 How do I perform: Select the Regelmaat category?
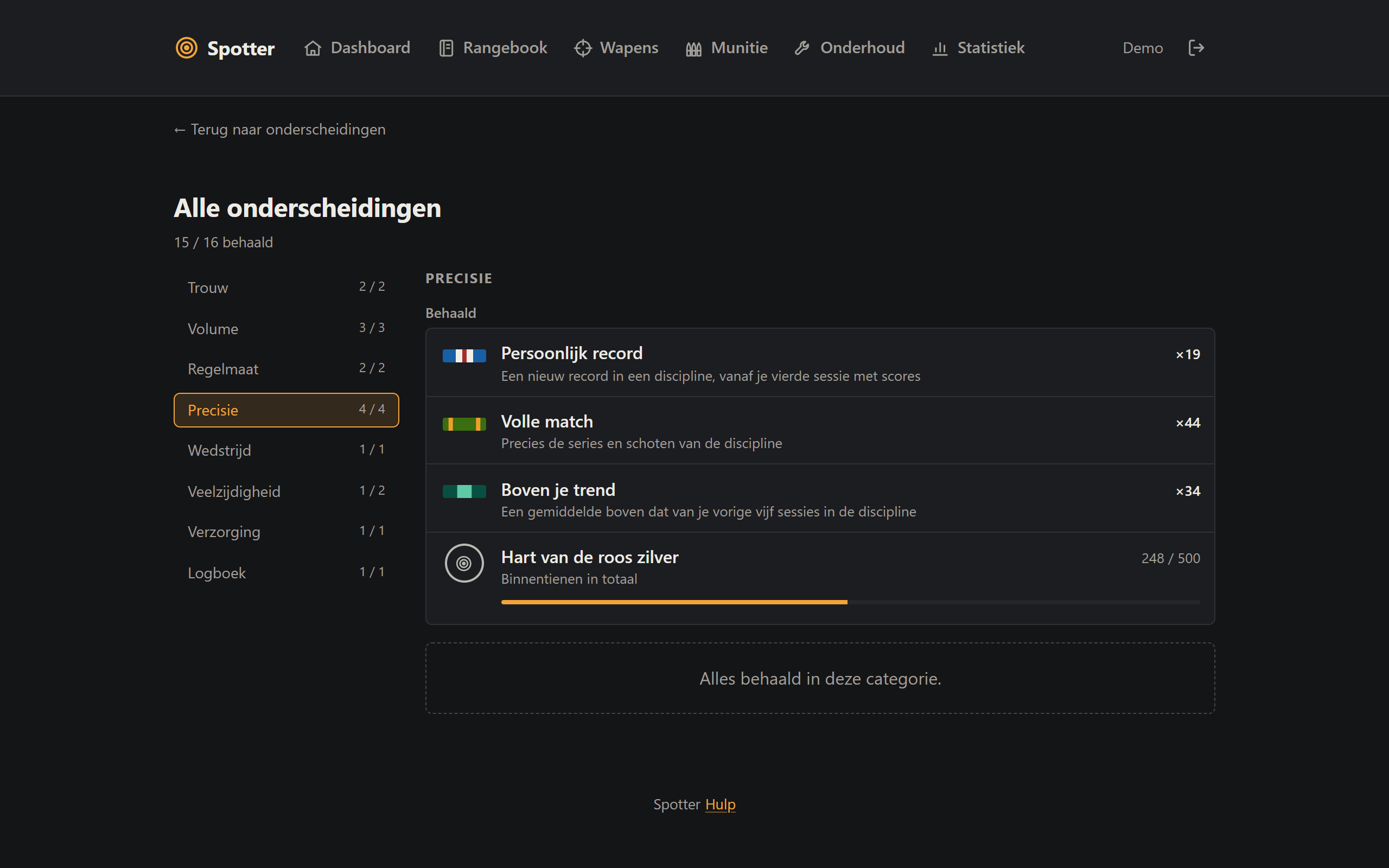tap(286, 368)
